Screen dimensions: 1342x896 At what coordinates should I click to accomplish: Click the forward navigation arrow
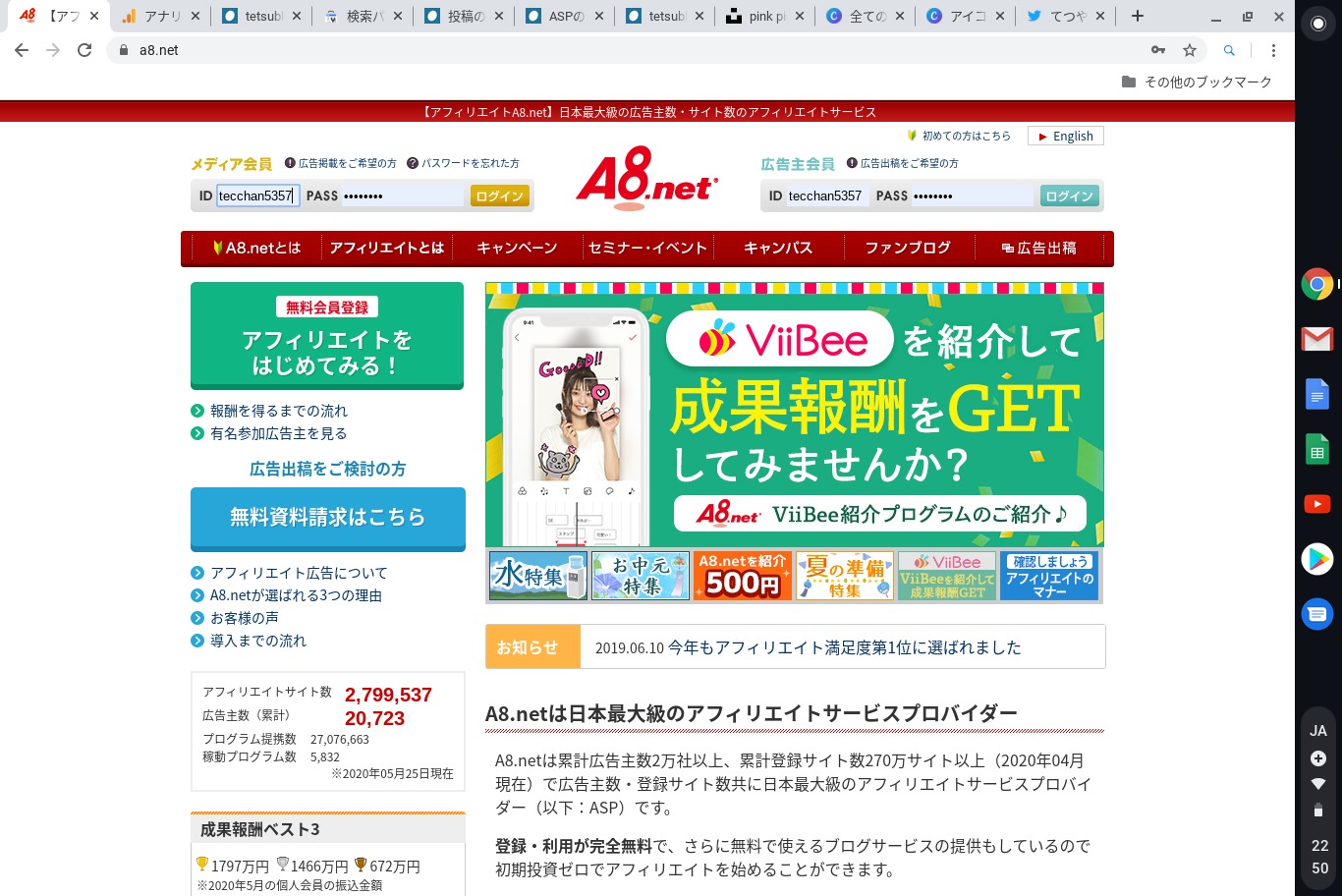tap(53, 50)
